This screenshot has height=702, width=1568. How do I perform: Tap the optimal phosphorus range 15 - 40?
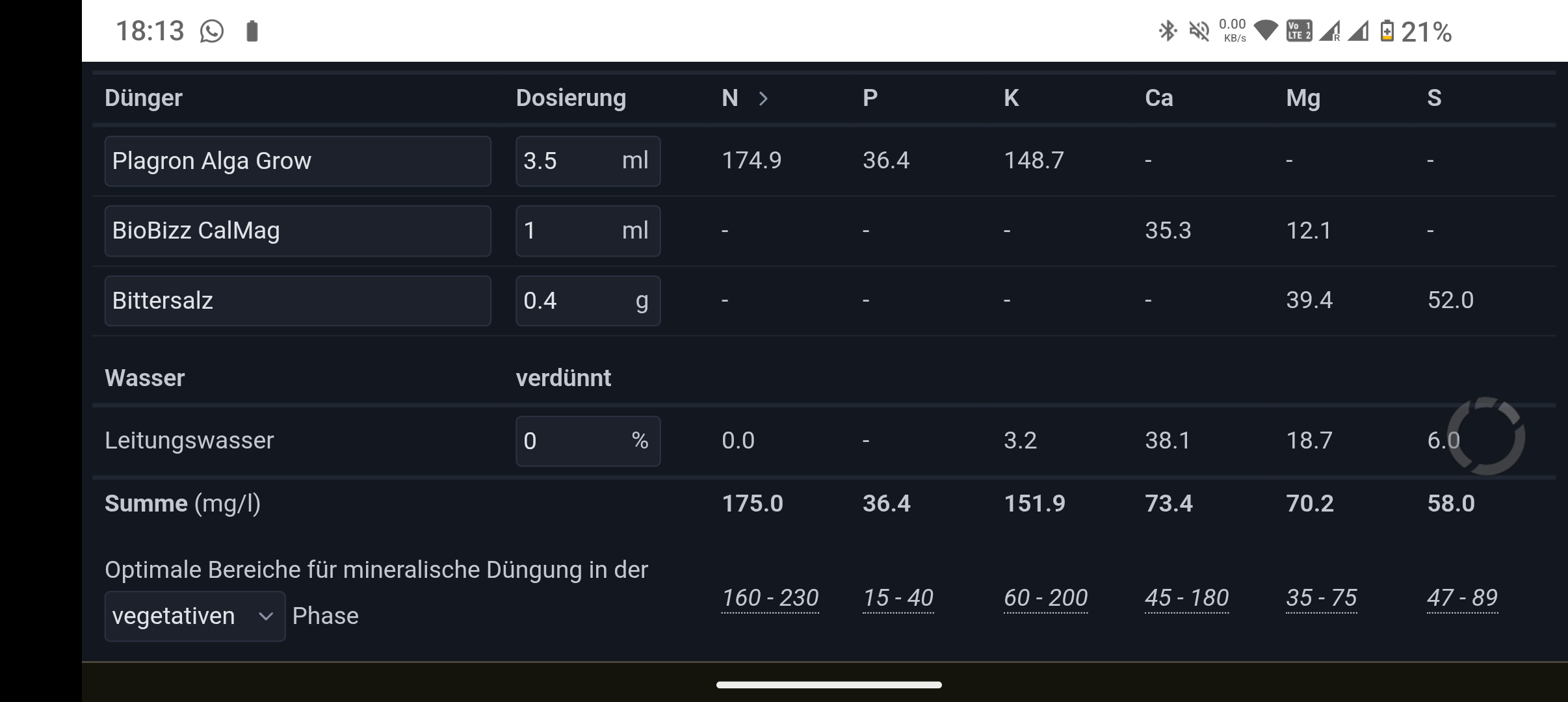coord(898,597)
